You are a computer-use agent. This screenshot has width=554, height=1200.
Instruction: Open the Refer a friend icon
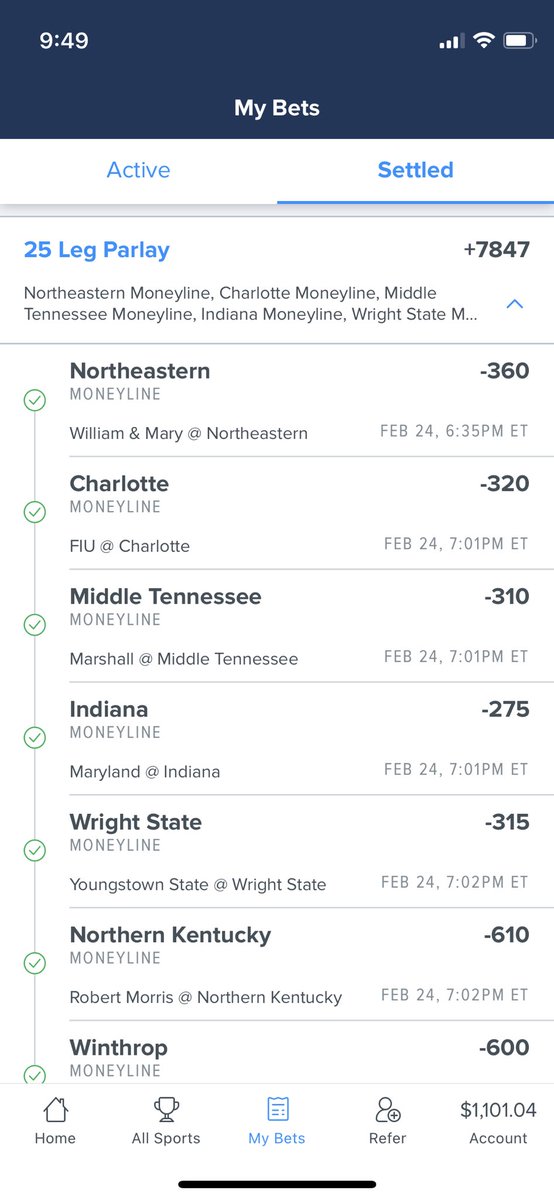(x=387, y=1110)
